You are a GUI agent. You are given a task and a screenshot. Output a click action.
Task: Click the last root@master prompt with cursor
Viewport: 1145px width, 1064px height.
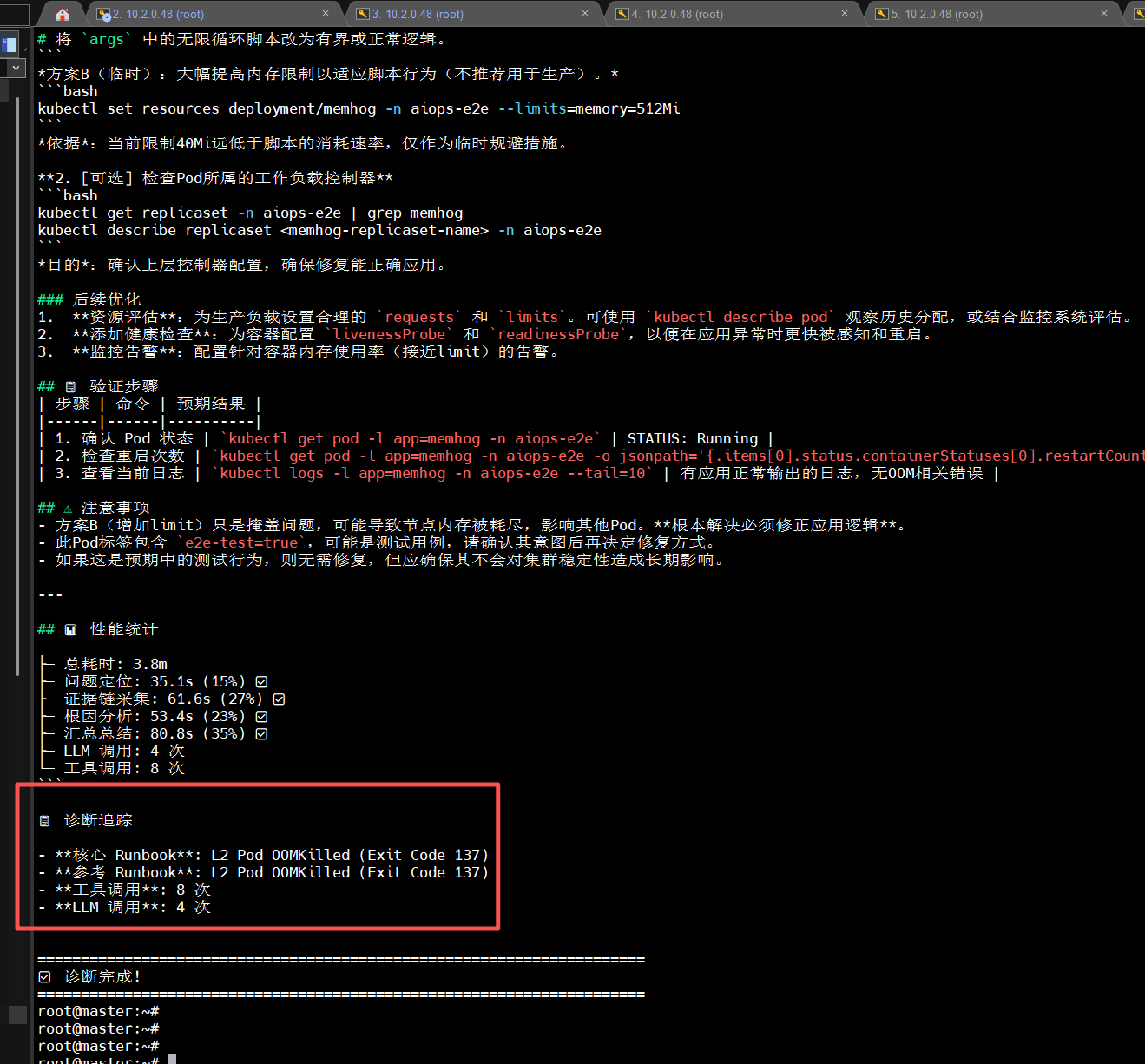(x=107, y=1060)
